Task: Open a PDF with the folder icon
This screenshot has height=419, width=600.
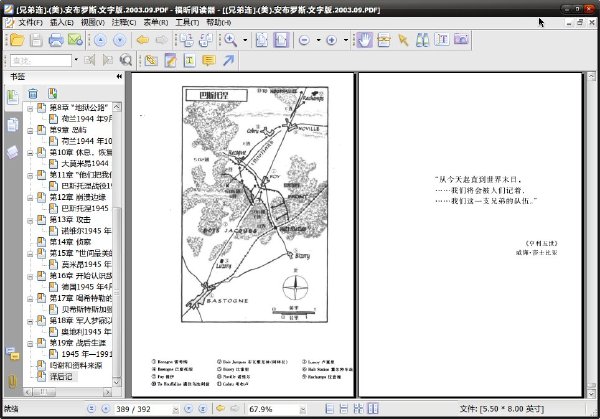Action: click(17, 40)
